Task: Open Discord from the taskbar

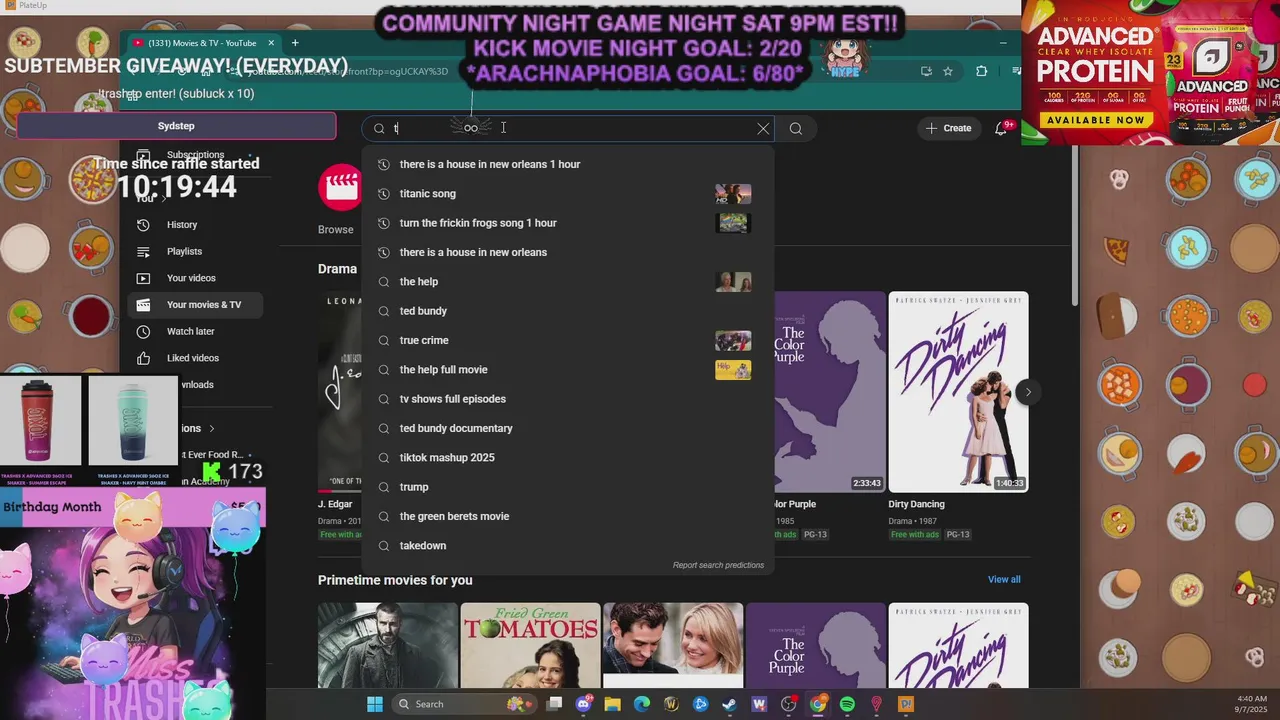Action: point(584,704)
